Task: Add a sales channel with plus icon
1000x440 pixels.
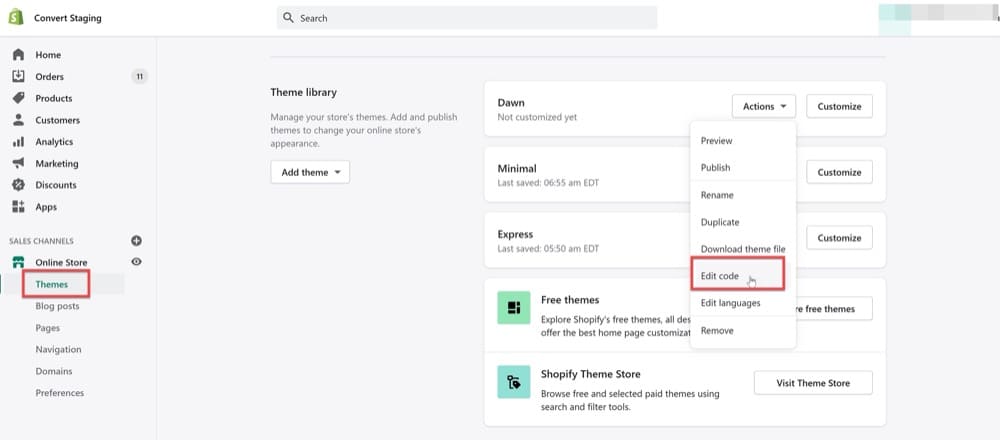Action: tap(137, 241)
